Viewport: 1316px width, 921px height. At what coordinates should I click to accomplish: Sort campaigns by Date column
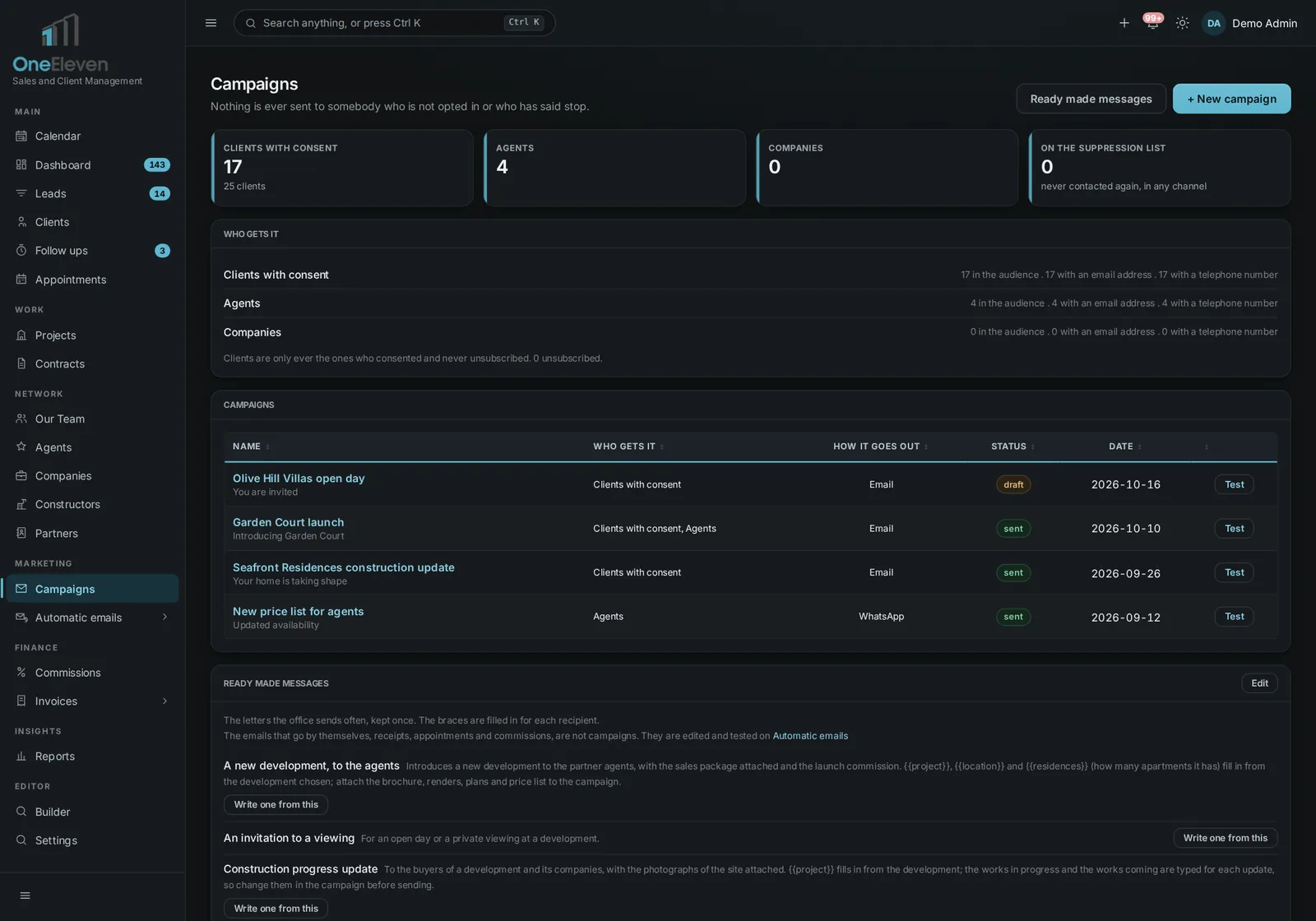point(1125,447)
